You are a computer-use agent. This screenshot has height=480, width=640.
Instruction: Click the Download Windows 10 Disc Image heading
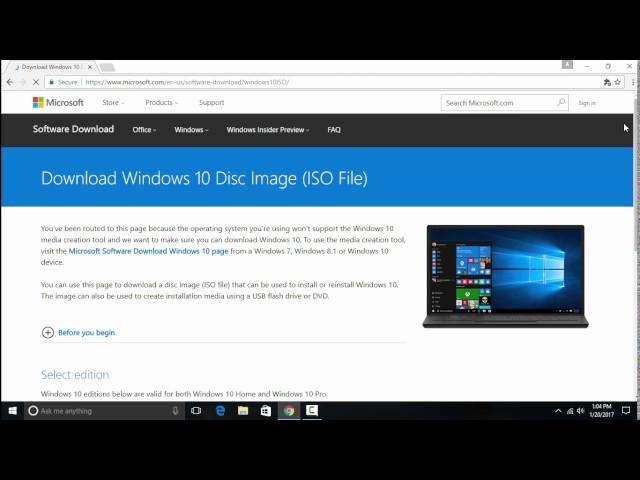[x=204, y=178]
